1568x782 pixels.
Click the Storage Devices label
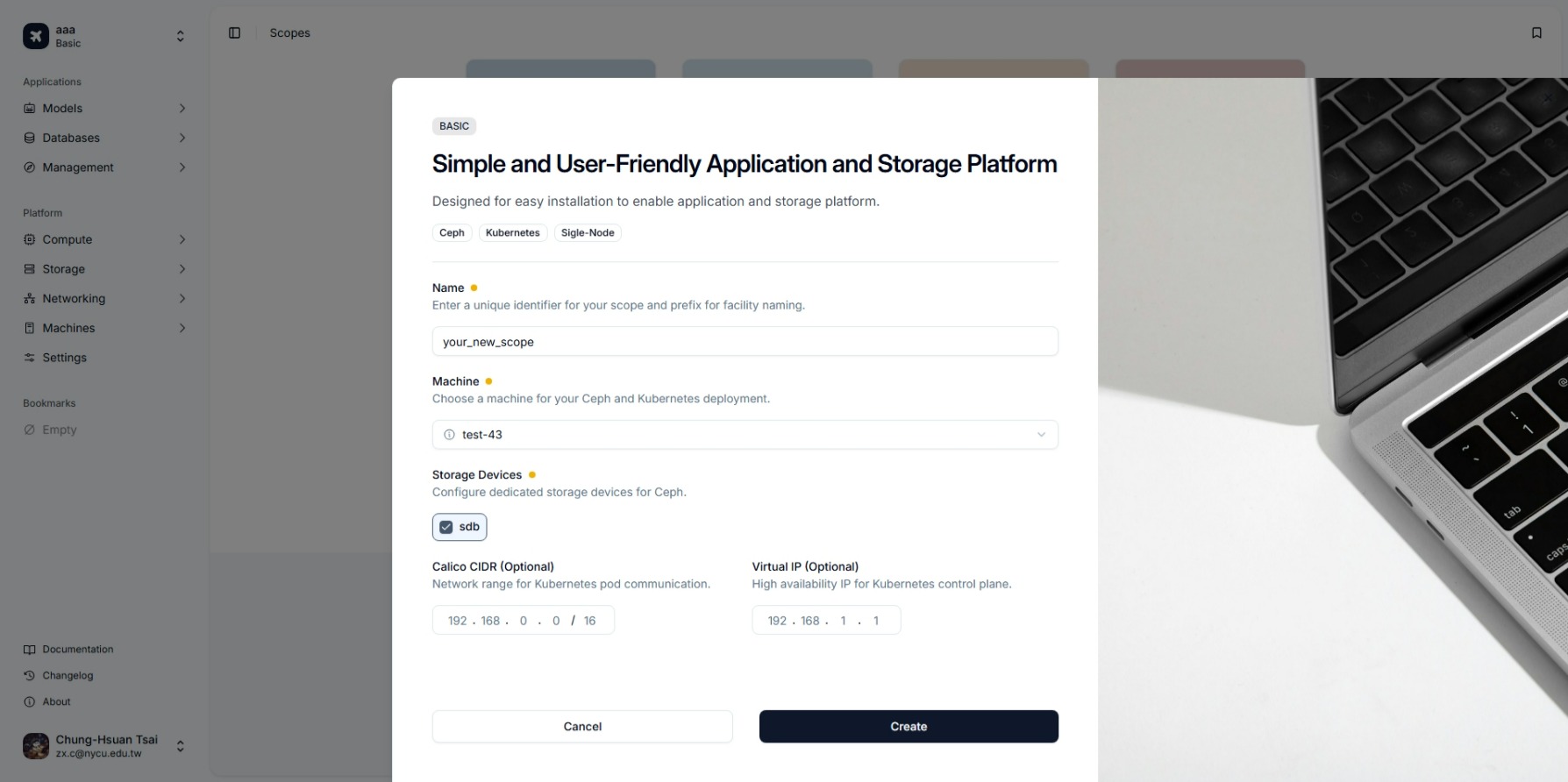[x=477, y=475]
